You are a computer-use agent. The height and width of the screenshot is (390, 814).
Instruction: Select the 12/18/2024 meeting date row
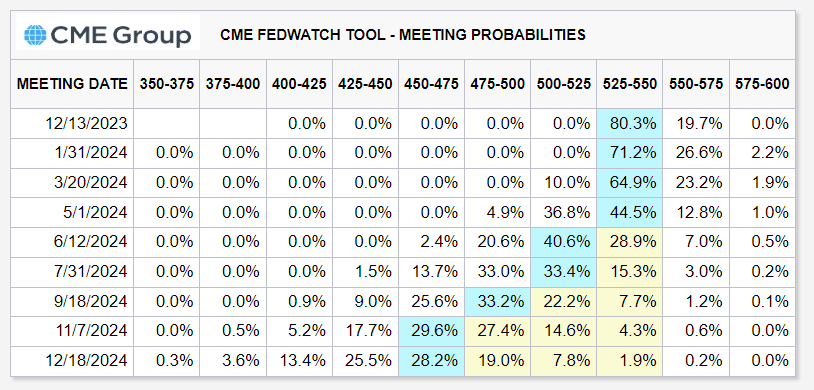tap(403, 361)
